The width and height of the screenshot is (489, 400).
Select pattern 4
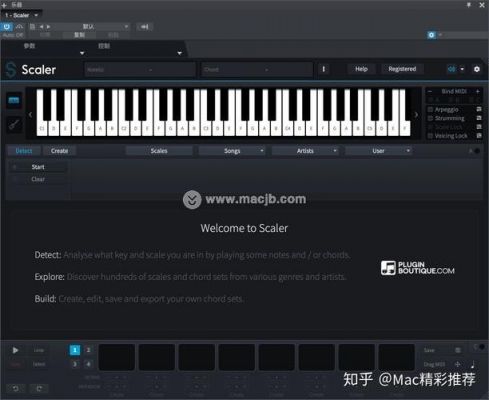click(x=88, y=364)
